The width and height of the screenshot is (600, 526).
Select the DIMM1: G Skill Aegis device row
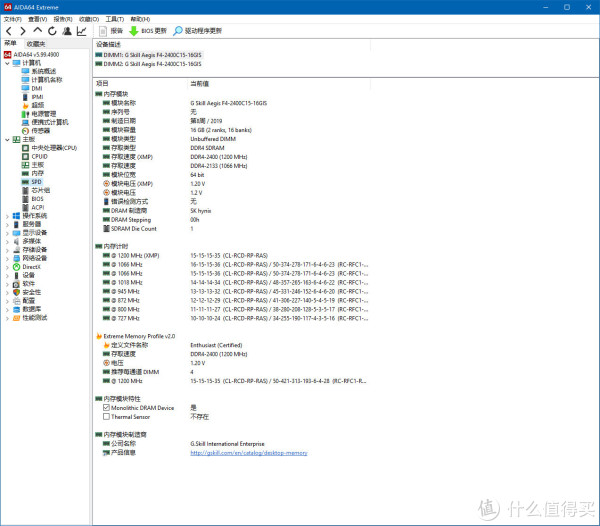pyautogui.click(x=148, y=55)
